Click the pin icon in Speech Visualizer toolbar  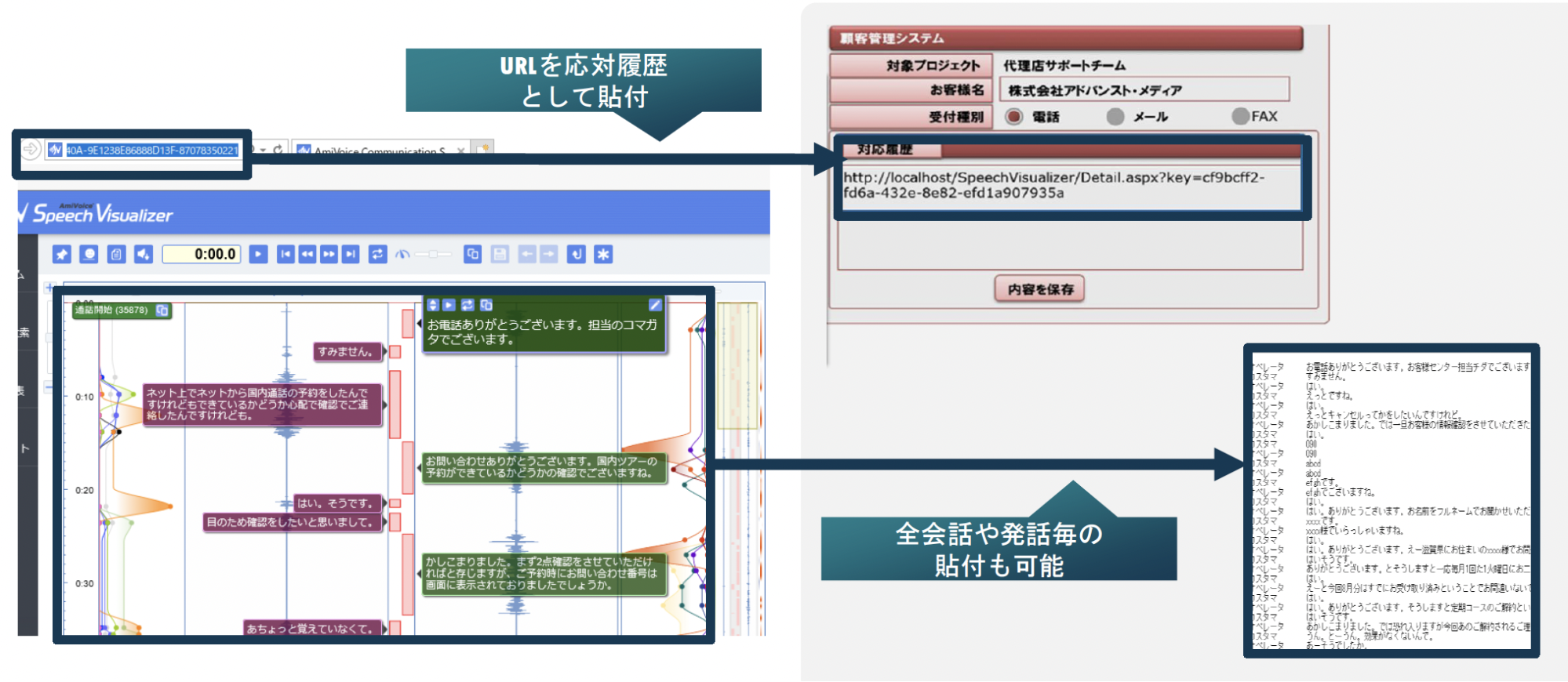[x=62, y=254]
